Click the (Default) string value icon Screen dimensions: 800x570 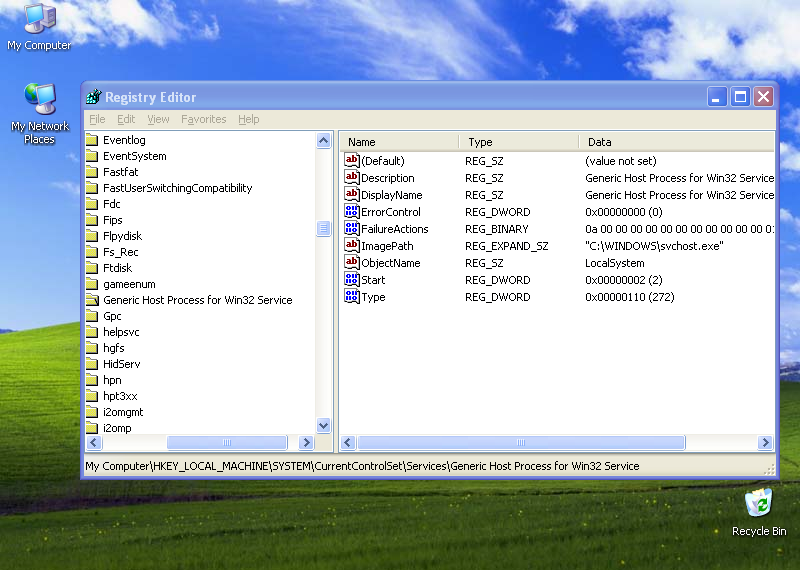click(352, 160)
